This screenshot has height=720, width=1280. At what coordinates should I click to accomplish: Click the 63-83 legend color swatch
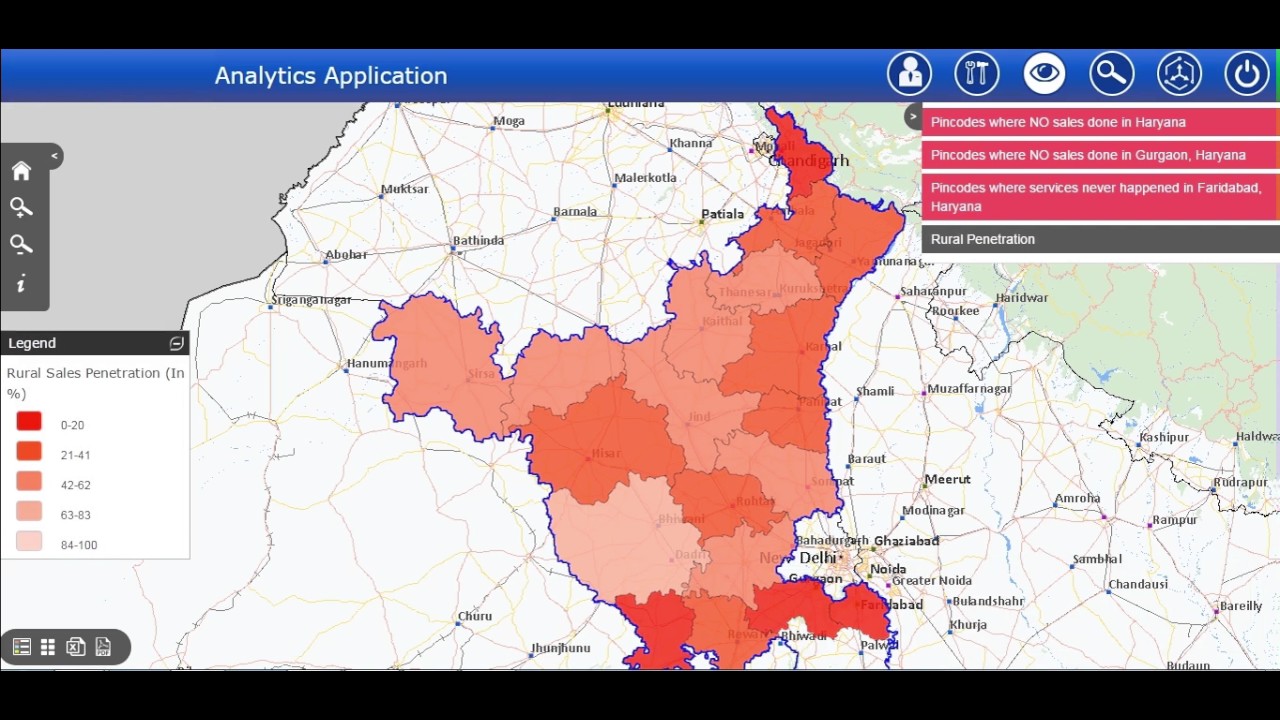point(29,512)
